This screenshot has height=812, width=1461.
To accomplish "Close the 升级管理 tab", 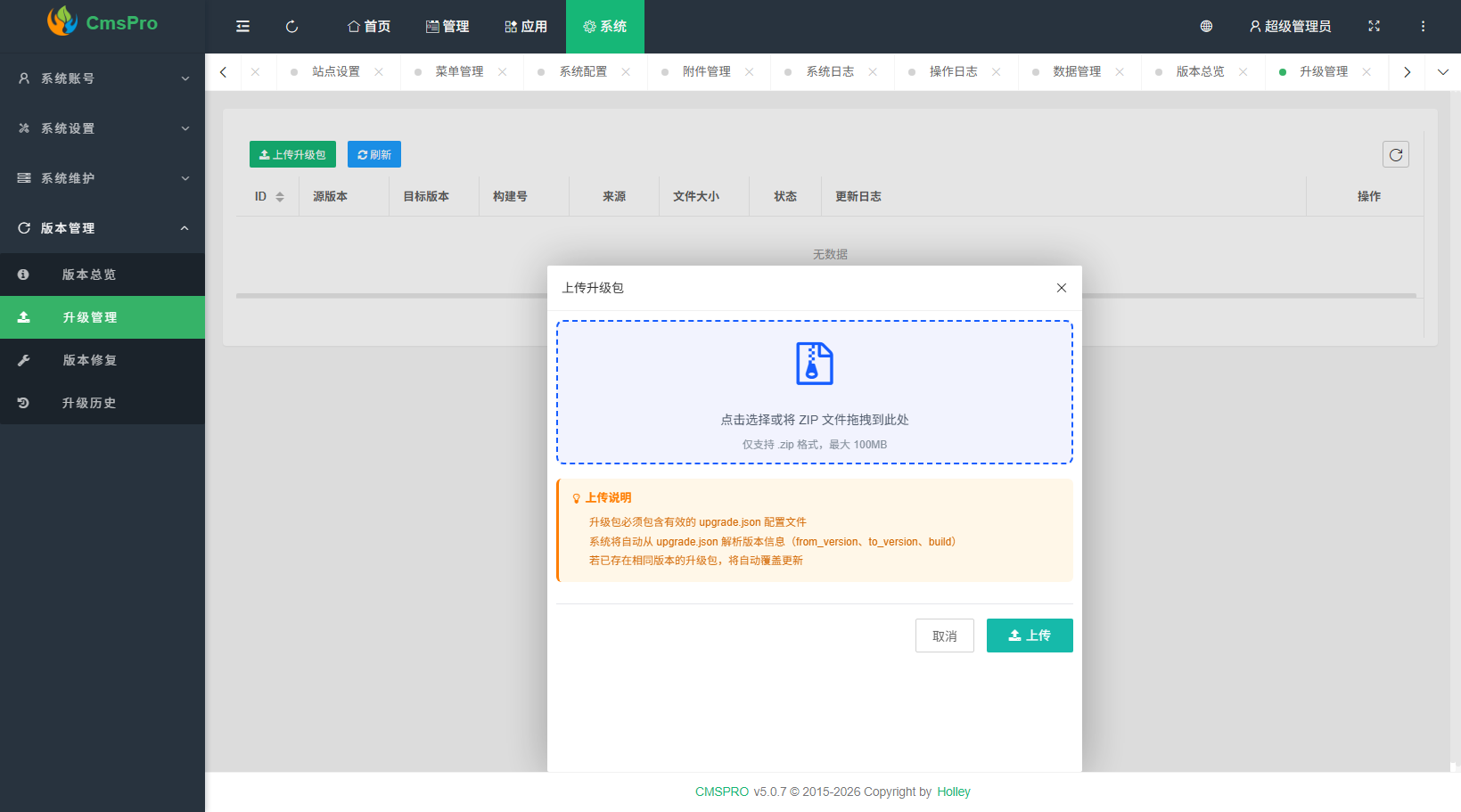I will 1367,72.
